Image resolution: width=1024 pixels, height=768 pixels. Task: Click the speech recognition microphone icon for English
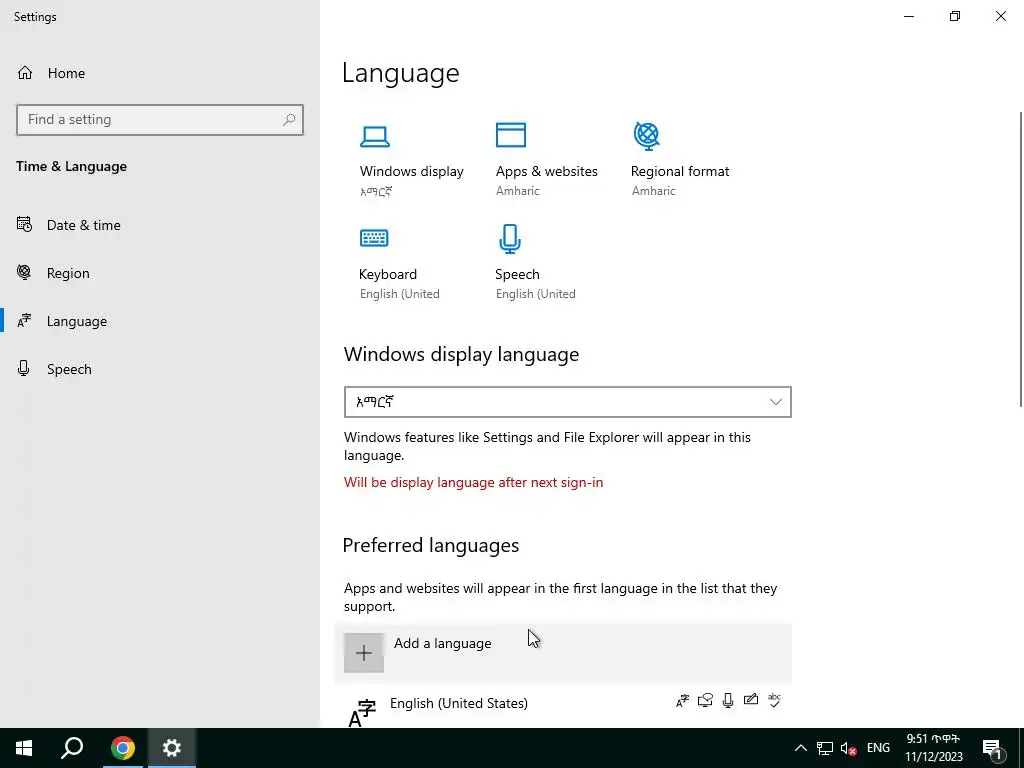point(728,701)
